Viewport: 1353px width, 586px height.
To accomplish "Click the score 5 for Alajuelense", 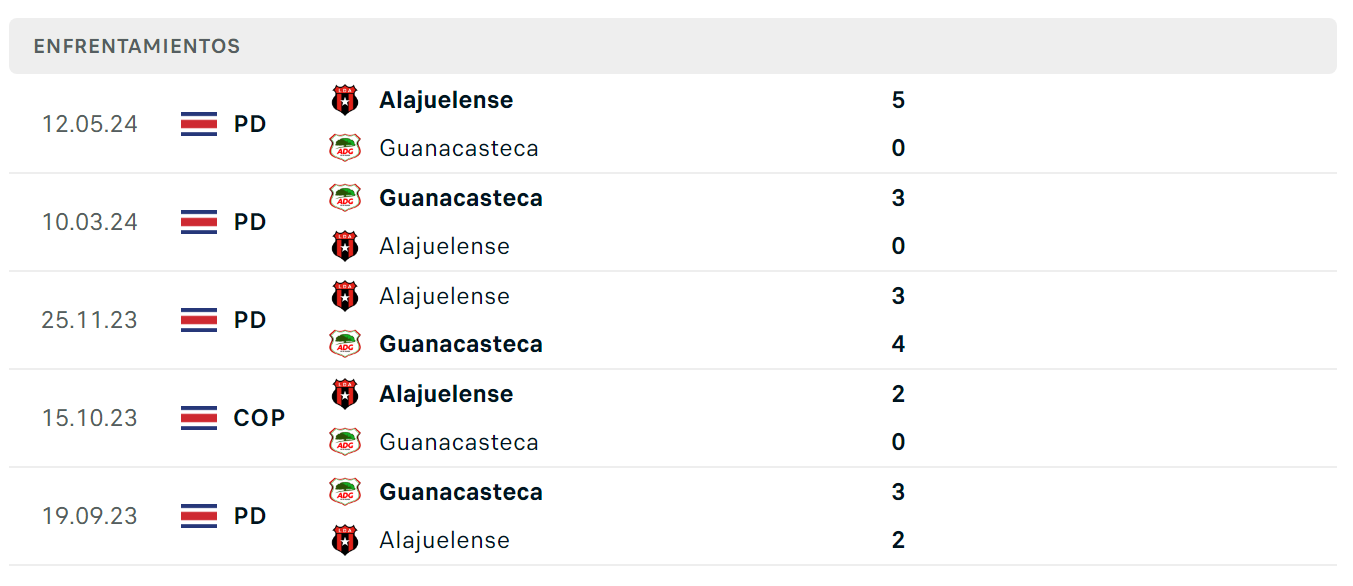I will click(898, 100).
